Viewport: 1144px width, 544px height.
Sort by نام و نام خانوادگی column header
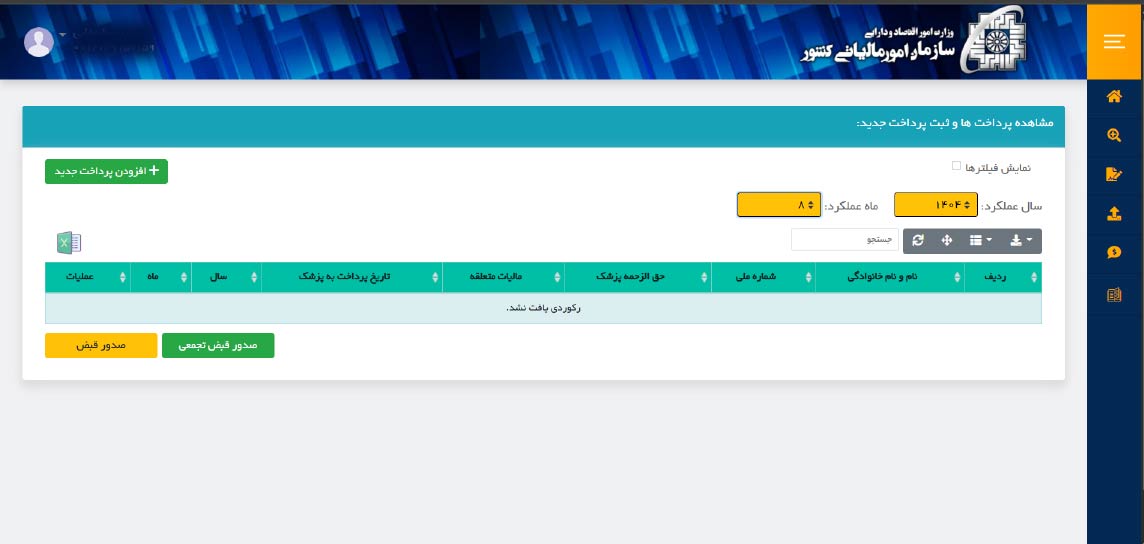889,277
